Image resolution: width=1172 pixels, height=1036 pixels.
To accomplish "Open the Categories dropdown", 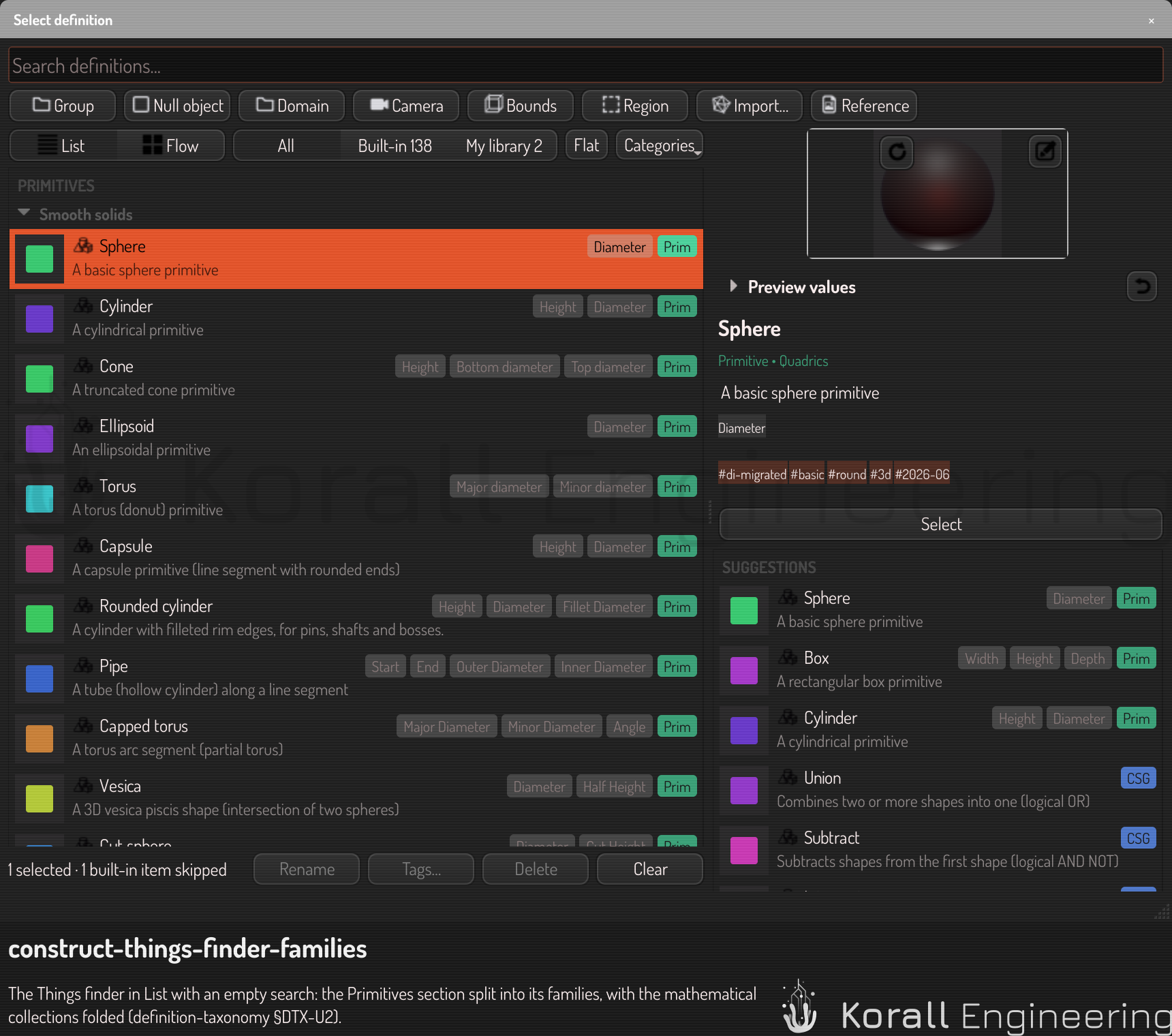I will [660, 145].
